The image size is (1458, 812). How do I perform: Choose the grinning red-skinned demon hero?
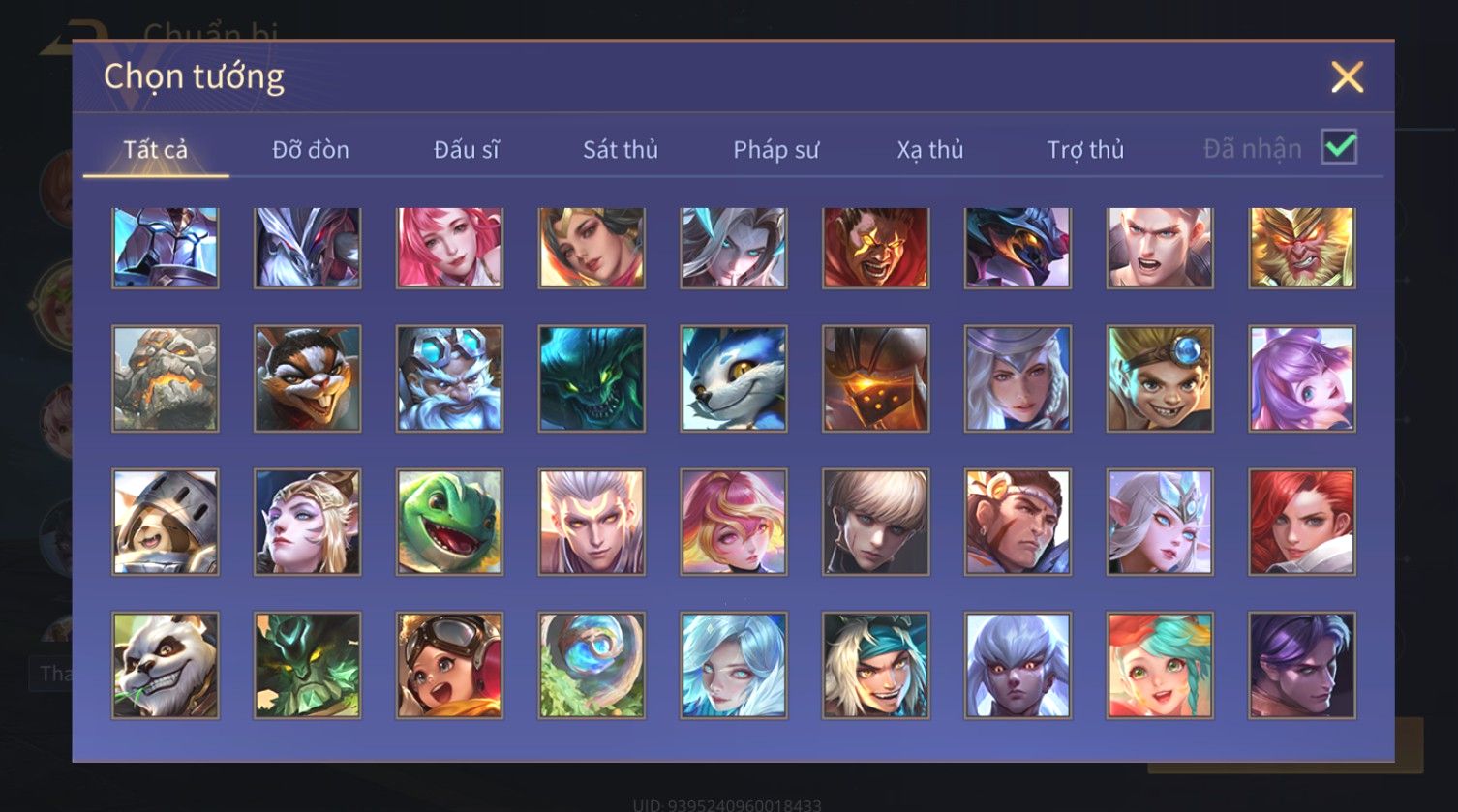click(x=876, y=247)
